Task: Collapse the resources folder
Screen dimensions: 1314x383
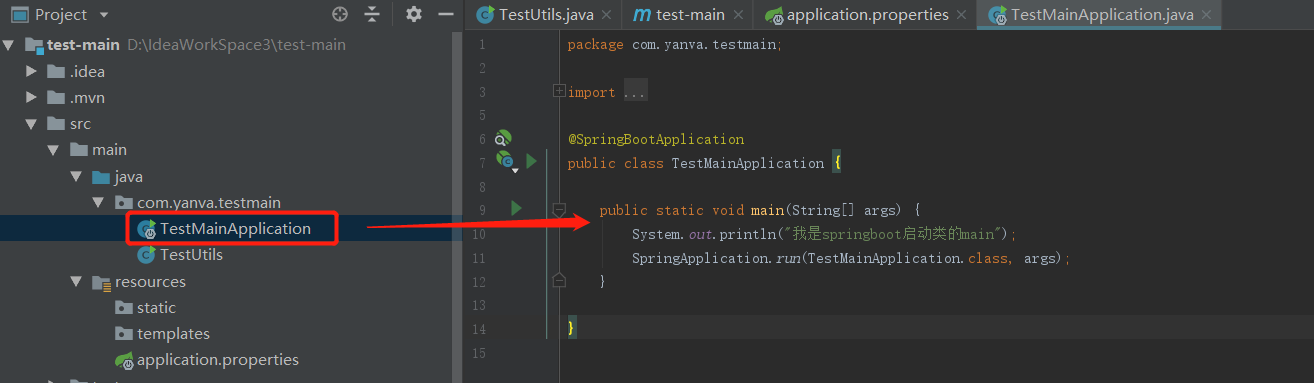Action: (76, 281)
